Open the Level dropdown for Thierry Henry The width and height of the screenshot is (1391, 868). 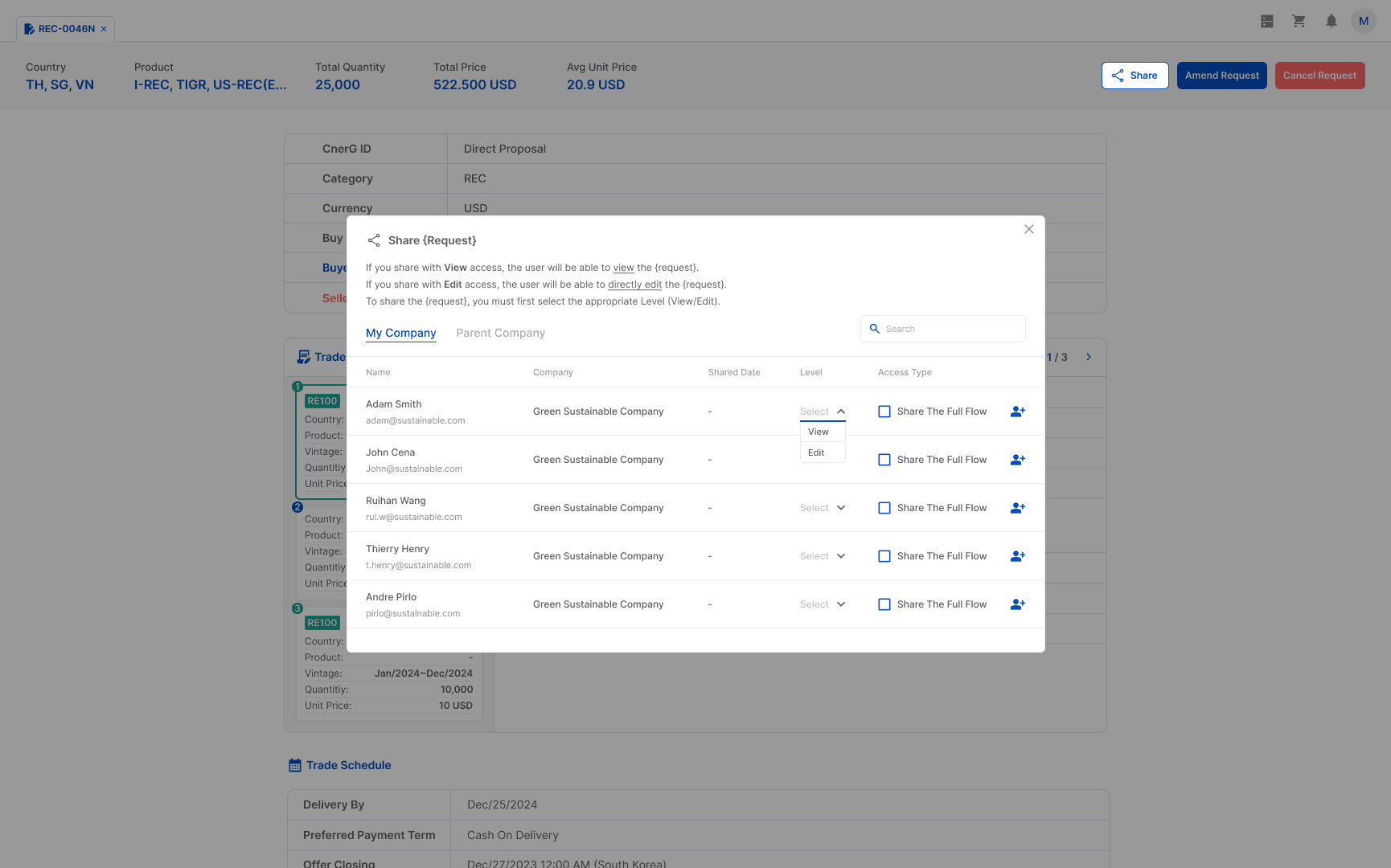click(822, 555)
